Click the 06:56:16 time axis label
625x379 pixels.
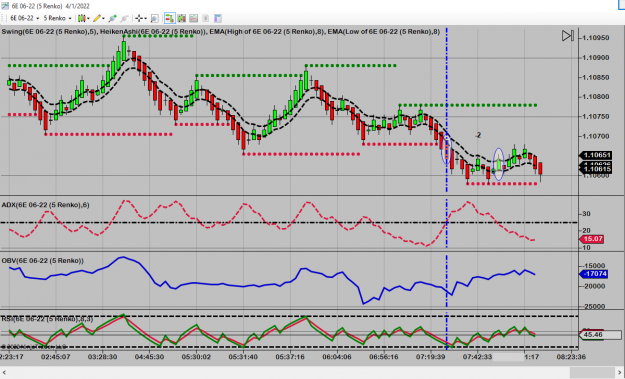pos(383,357)
